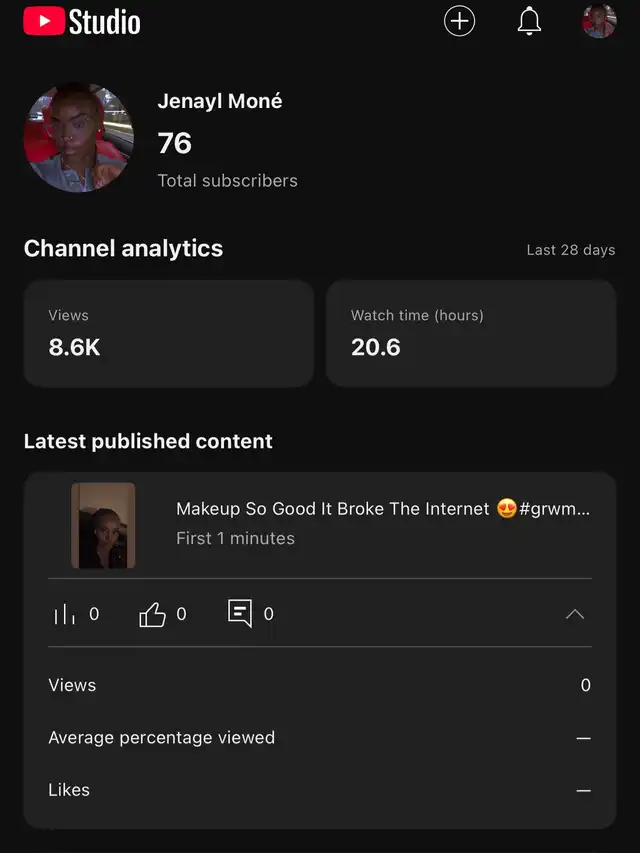Tap the Channel analytics heading
640x853 pixels.
coord(123,249)
